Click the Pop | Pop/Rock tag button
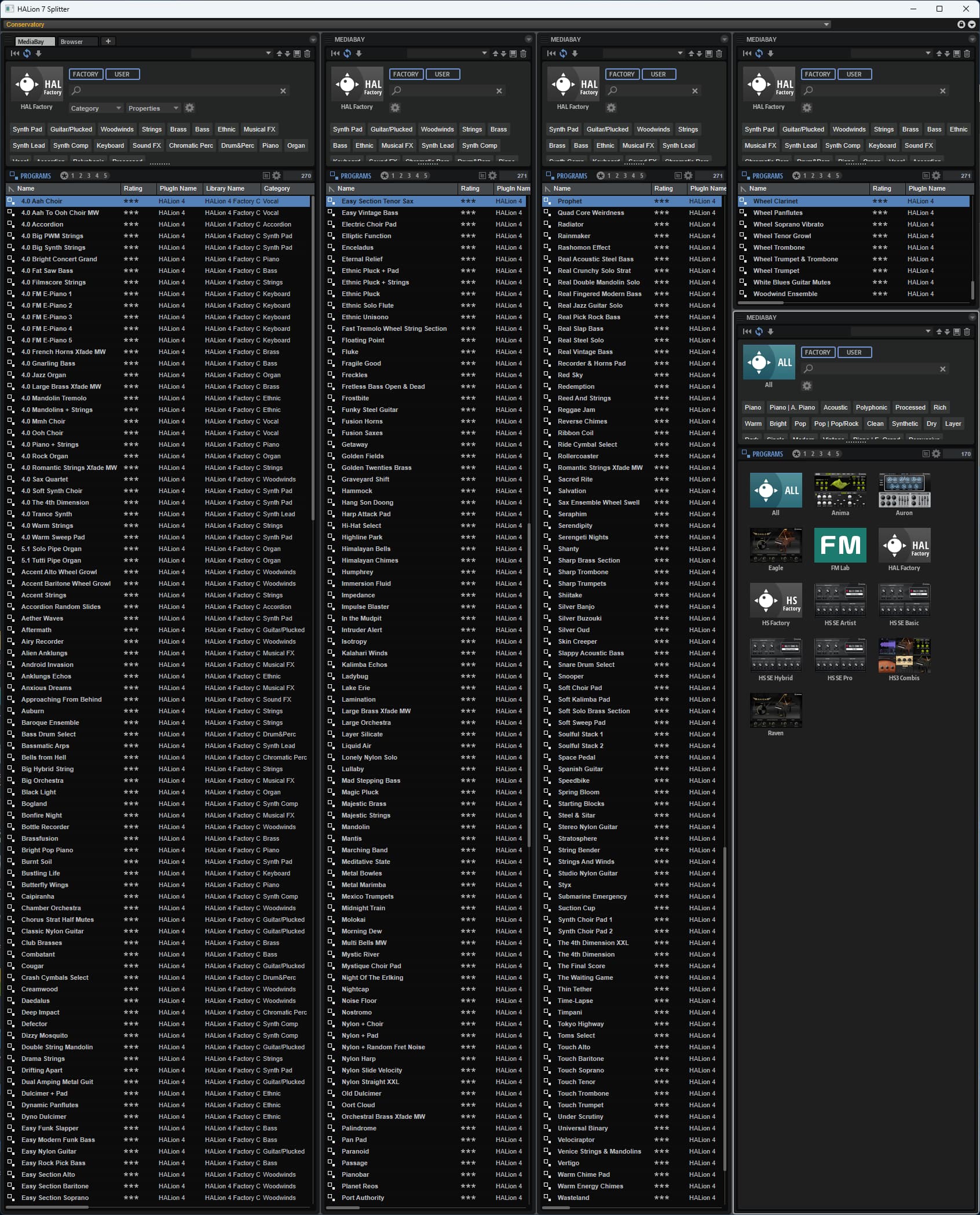Screen dimensions: 980x1215 (836, 424)
